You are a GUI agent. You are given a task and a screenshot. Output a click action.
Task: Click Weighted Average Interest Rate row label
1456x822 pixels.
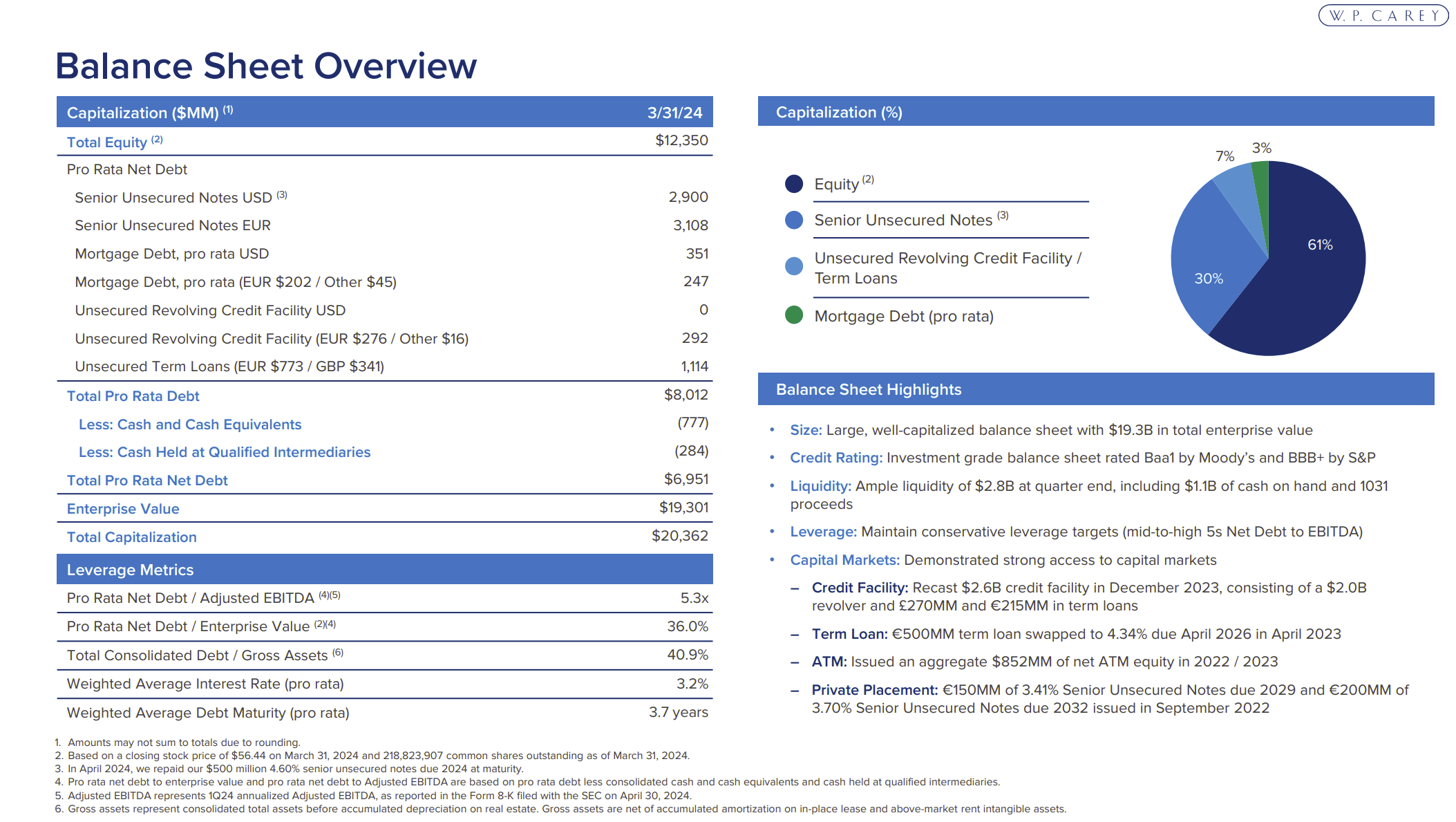click(x=205, y=684)
